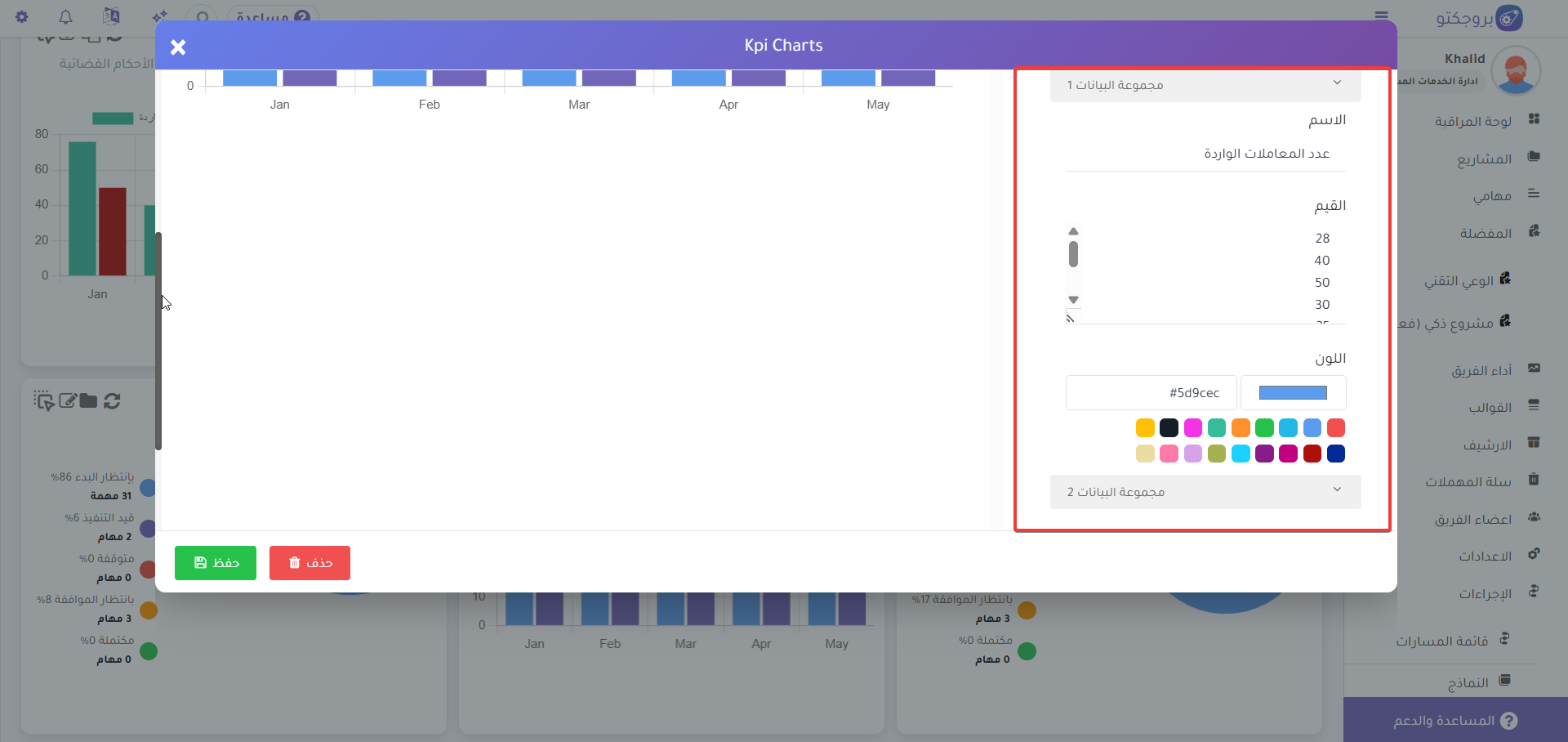Viewport: 1568px width, 742px height.
Task: Click the notifications bell icon
Action: pyautogui.click(x=66, y=17)
